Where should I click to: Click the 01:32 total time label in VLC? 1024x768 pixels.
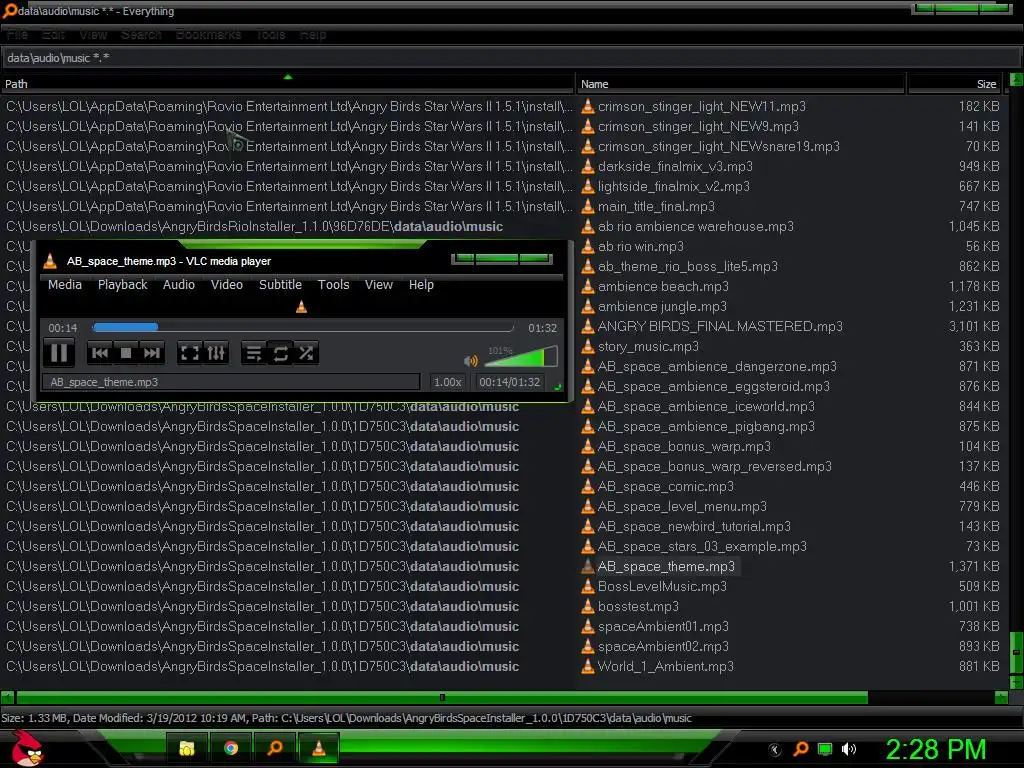[543, 328]
